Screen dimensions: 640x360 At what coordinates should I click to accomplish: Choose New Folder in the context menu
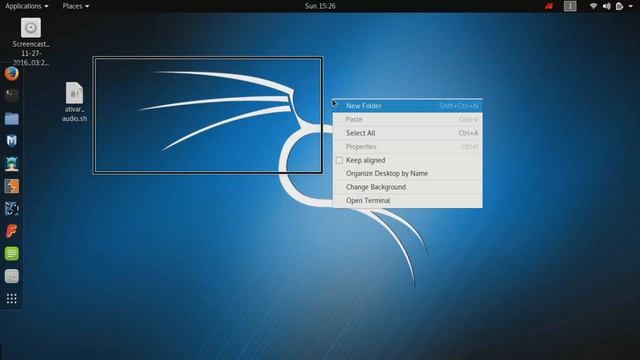(407, 106)
